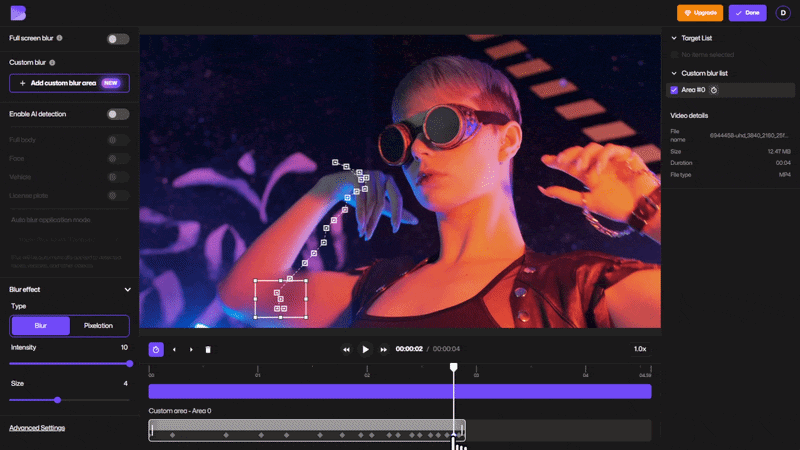Open info icon beside Full screen blur
Viewport: 800px width, 450px height.
coord(60,38)
